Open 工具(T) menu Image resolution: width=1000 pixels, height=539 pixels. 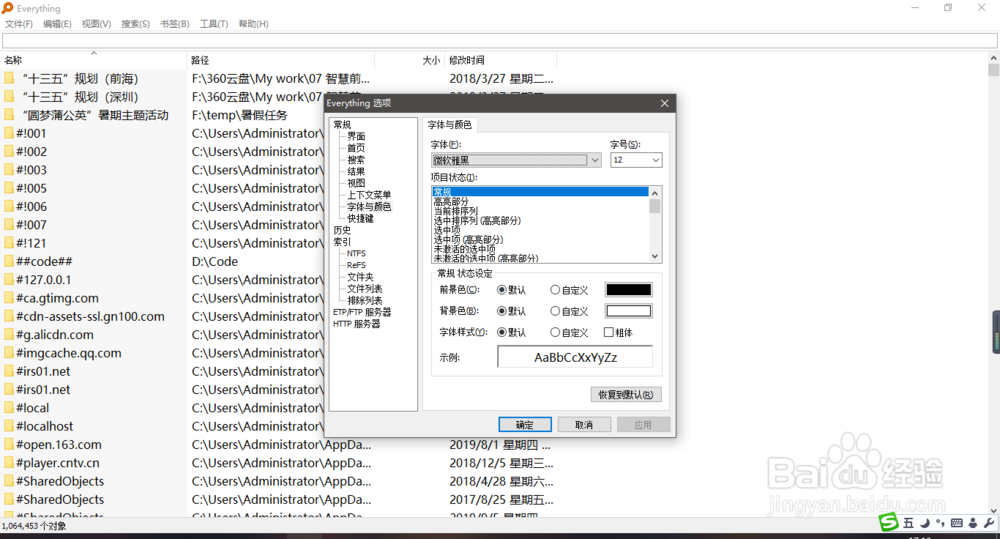coord(214,24)
